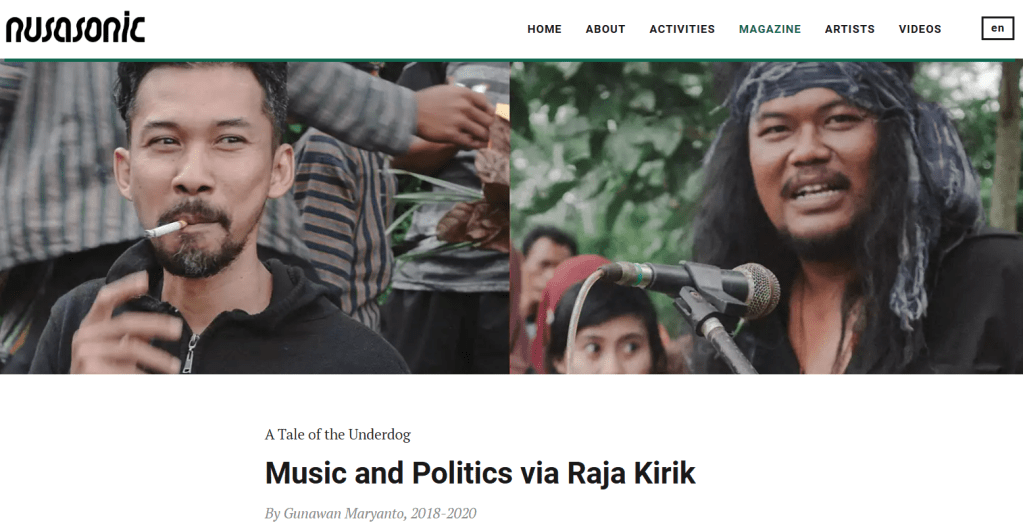
Task: Select the 'A Tale of the Underdog' subtitle
Action: (x=337, y=434)
